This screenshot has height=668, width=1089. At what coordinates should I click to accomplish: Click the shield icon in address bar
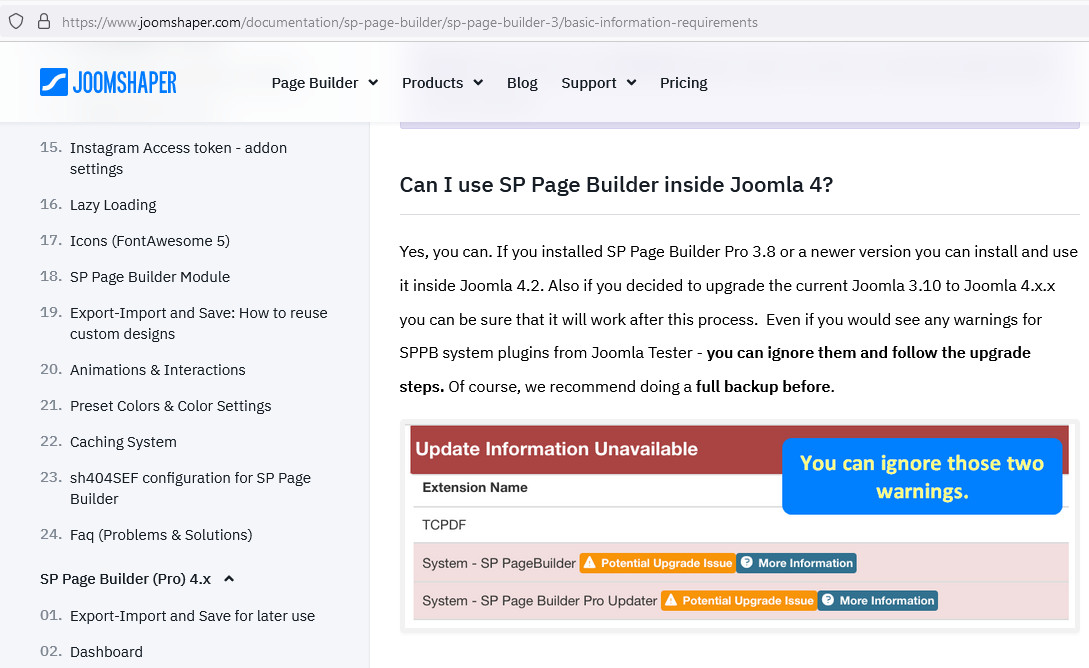pyautogui.click(x=16, y=21)
